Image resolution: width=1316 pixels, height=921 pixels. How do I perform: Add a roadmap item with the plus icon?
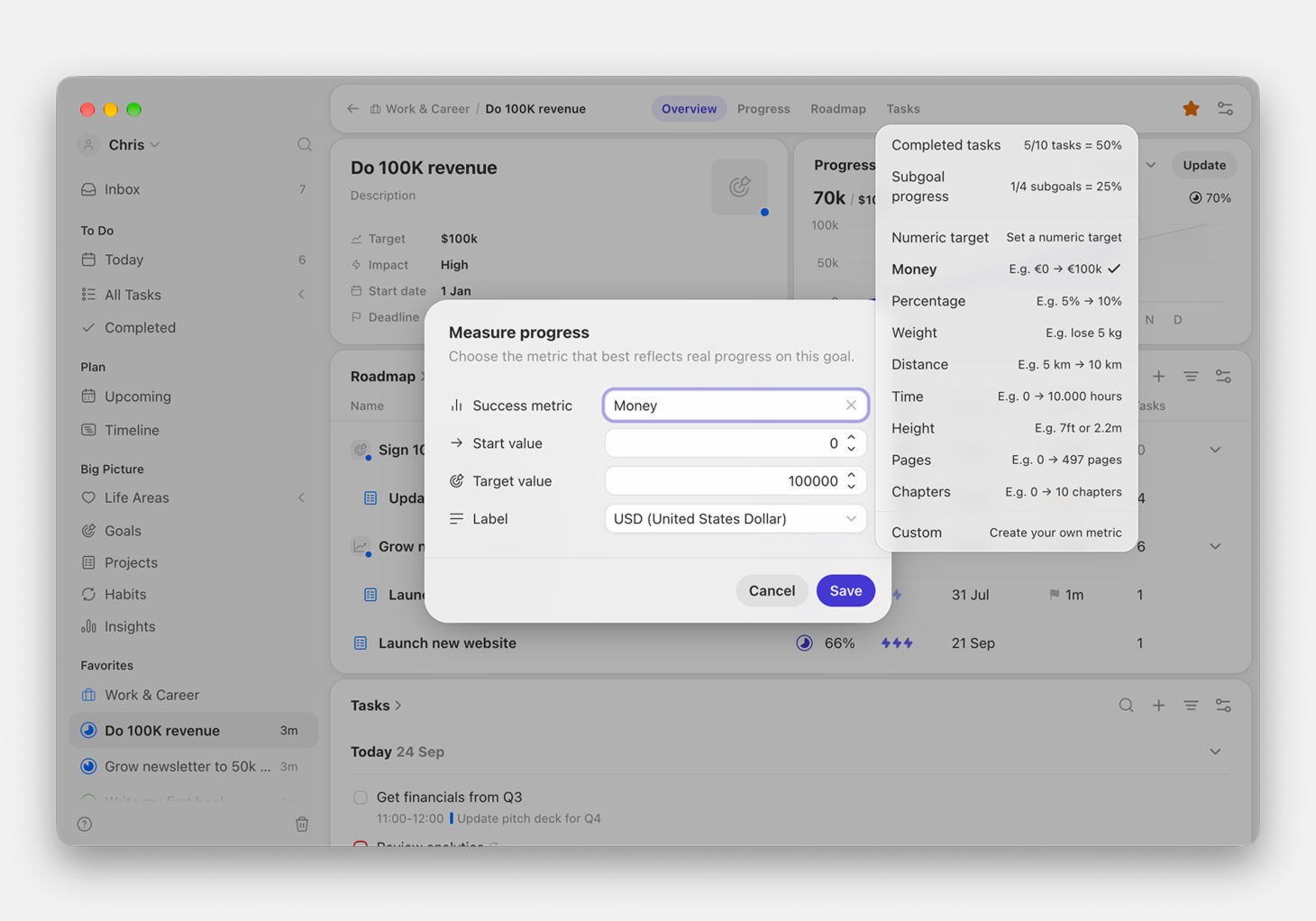[1158, 377]
